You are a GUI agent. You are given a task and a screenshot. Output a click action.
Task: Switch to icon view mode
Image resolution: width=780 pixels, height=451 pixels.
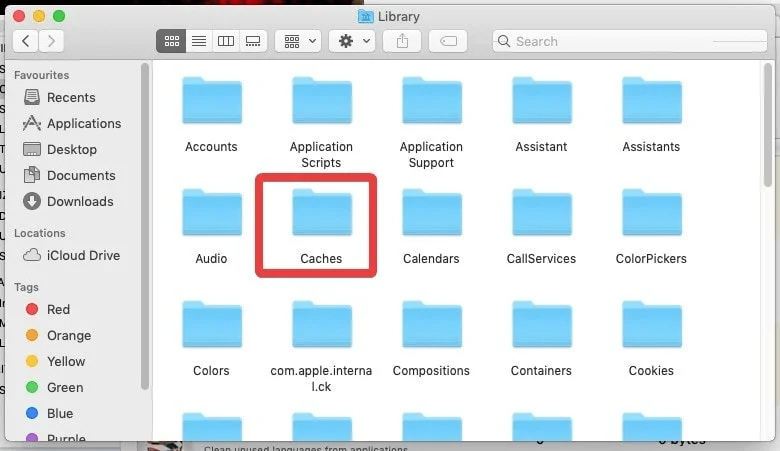coord(171,41)
